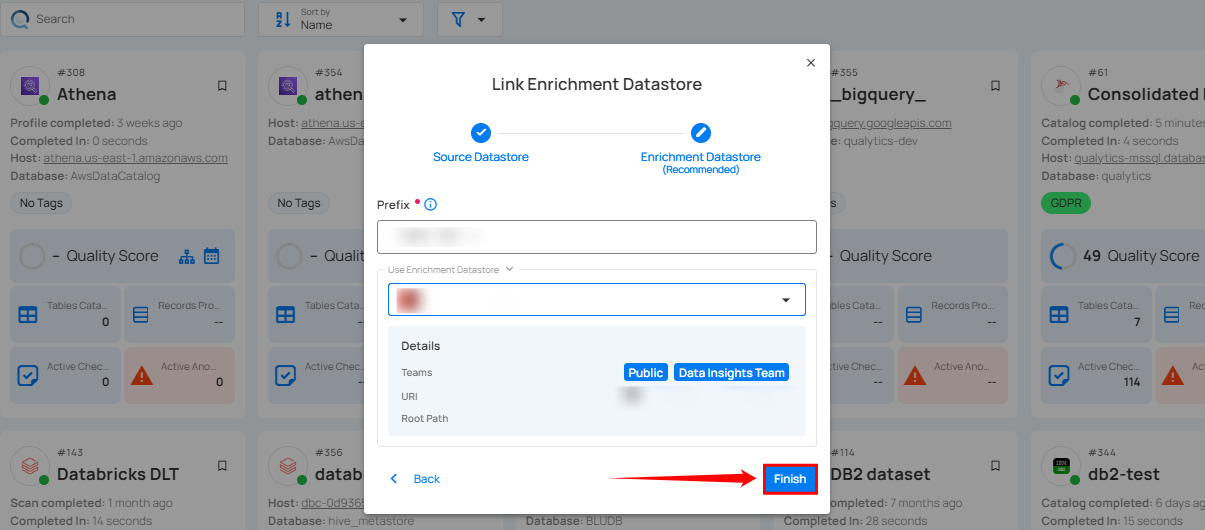The image size is (1205, 530).
Task: Select the Enrichment Datastore step
Action: point(701,133)
